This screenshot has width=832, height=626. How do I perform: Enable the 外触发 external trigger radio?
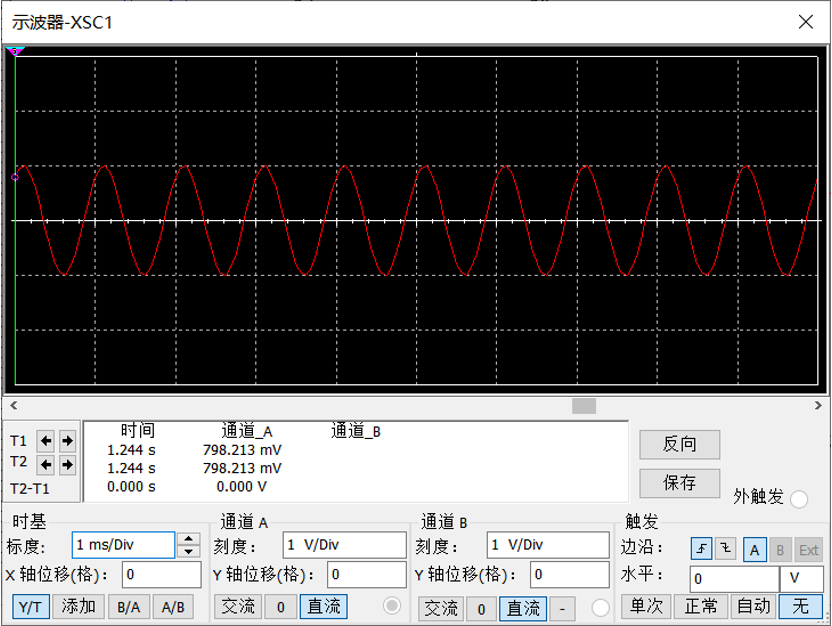click(x=799, y=499)
